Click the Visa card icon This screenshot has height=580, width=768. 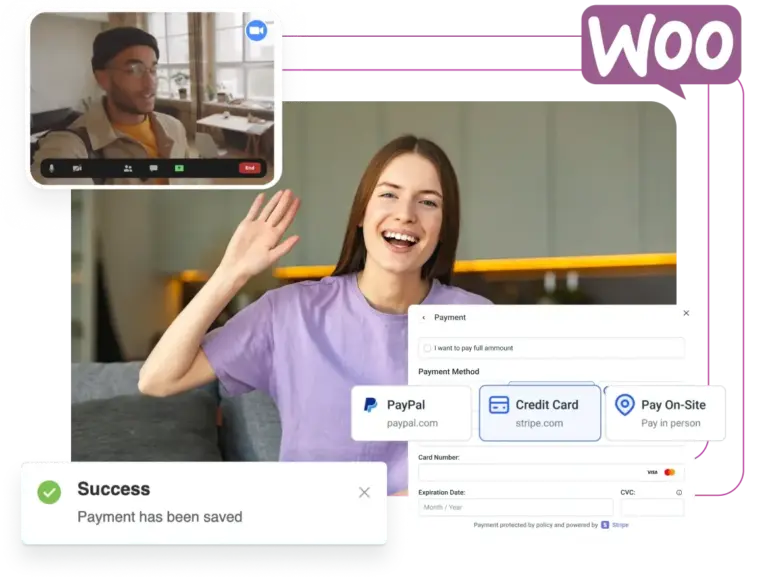coord(652,472)
